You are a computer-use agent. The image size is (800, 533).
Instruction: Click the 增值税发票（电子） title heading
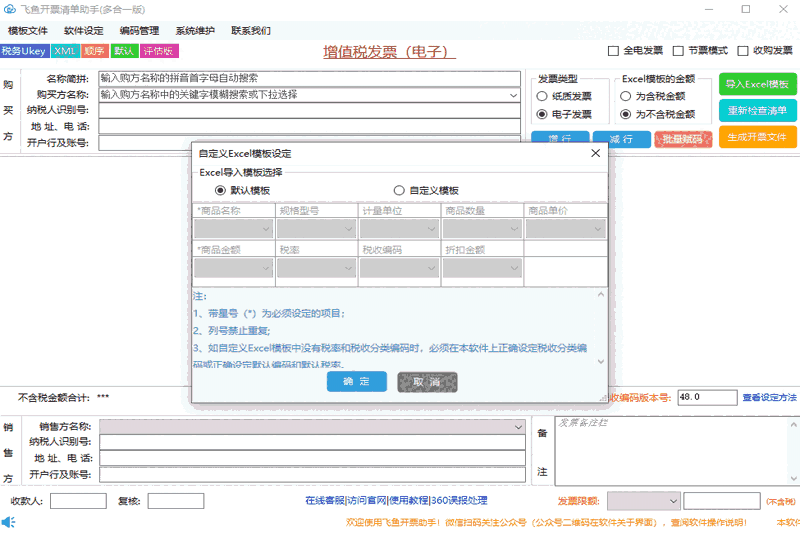coord(389,52)
